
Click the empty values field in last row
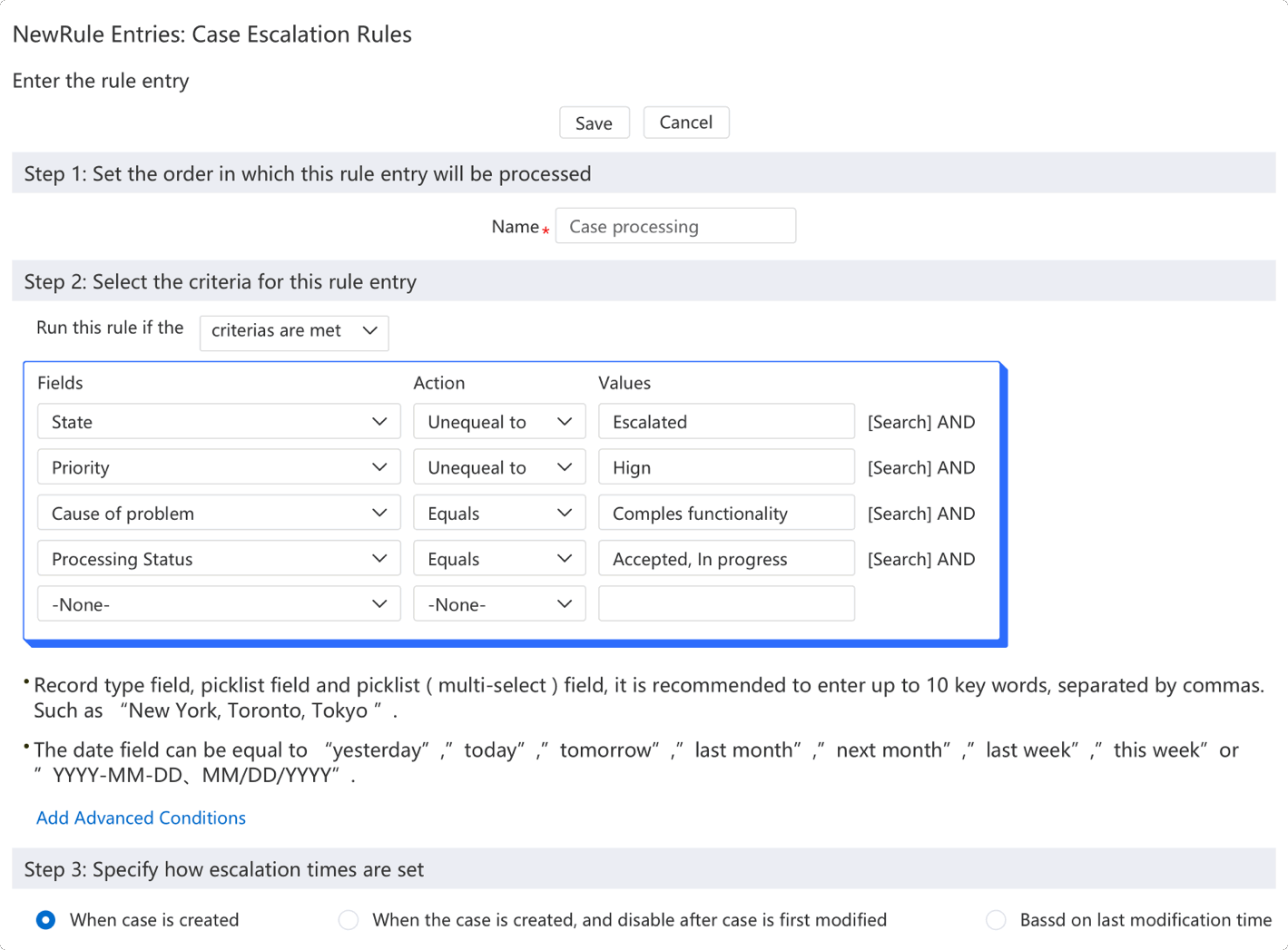point(726,604)
